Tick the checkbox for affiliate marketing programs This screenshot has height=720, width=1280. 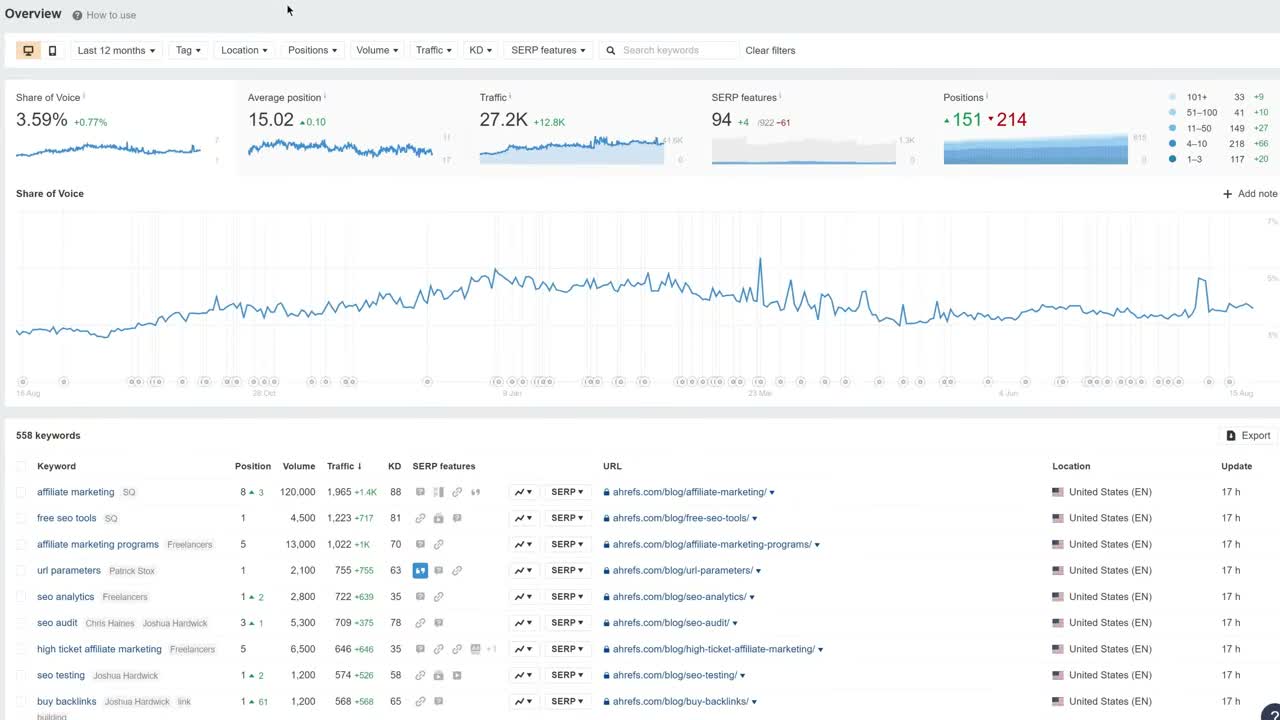(21, 544)
